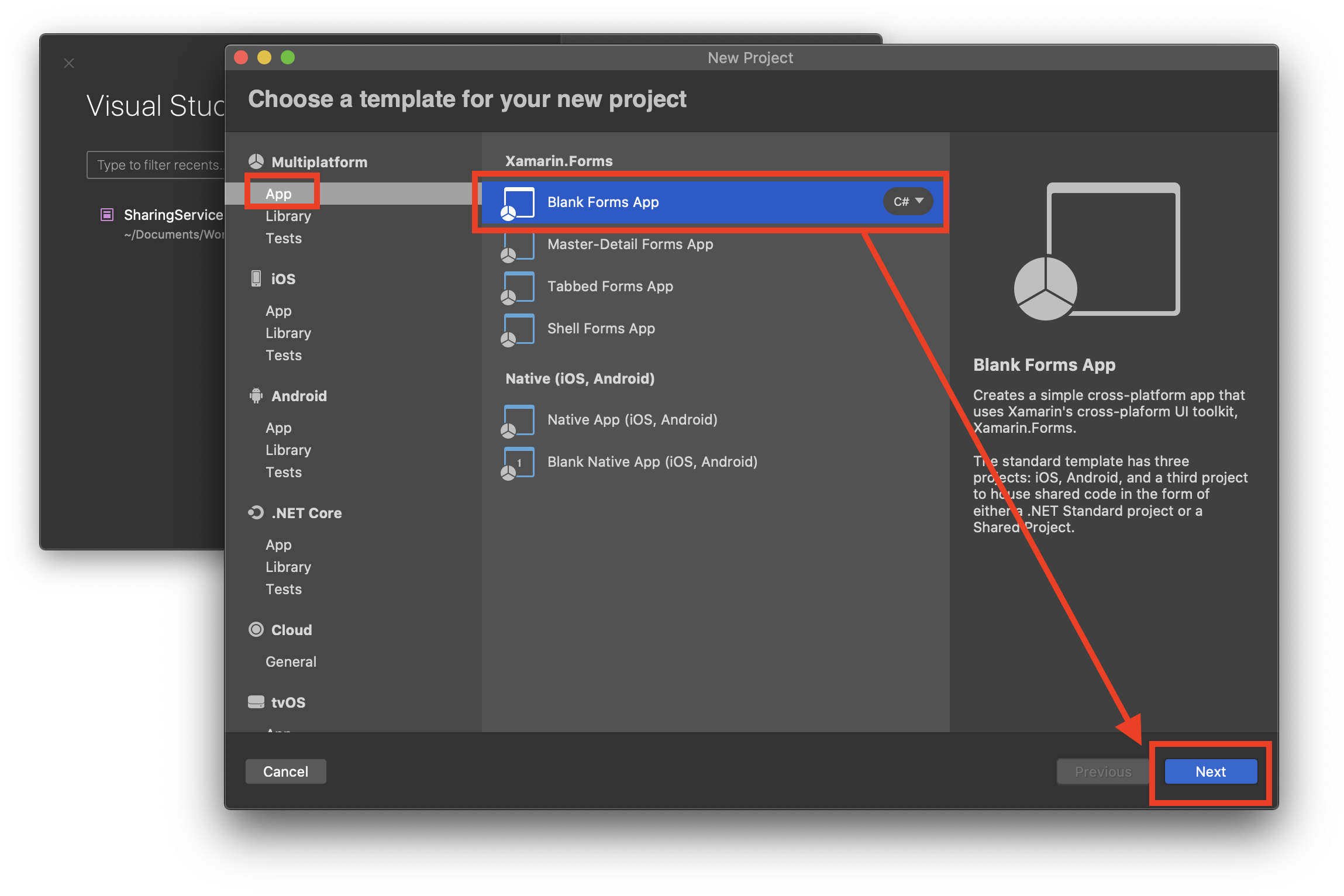Choose App under Multiplatform
The width and height of the screenshot is (1344, 896).
click(x=279, y=194)
